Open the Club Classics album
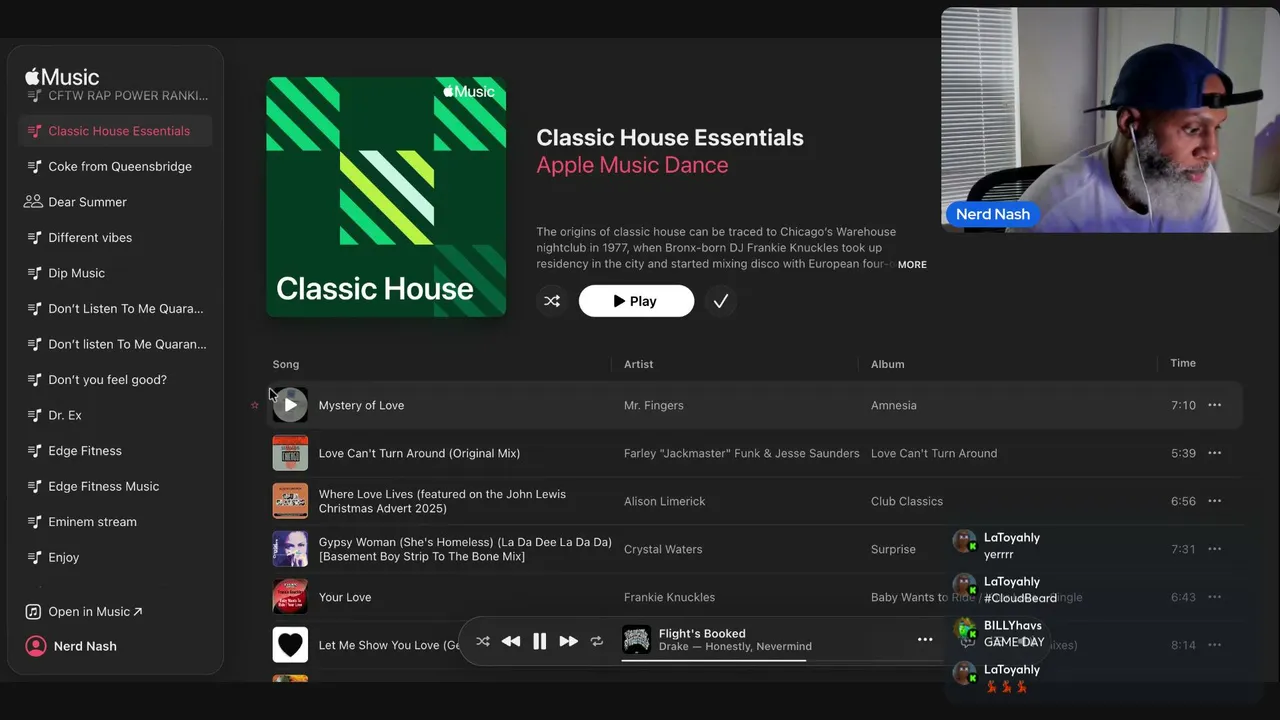The width and height of the screenshot is (1280, 720). tap(907, 501)
